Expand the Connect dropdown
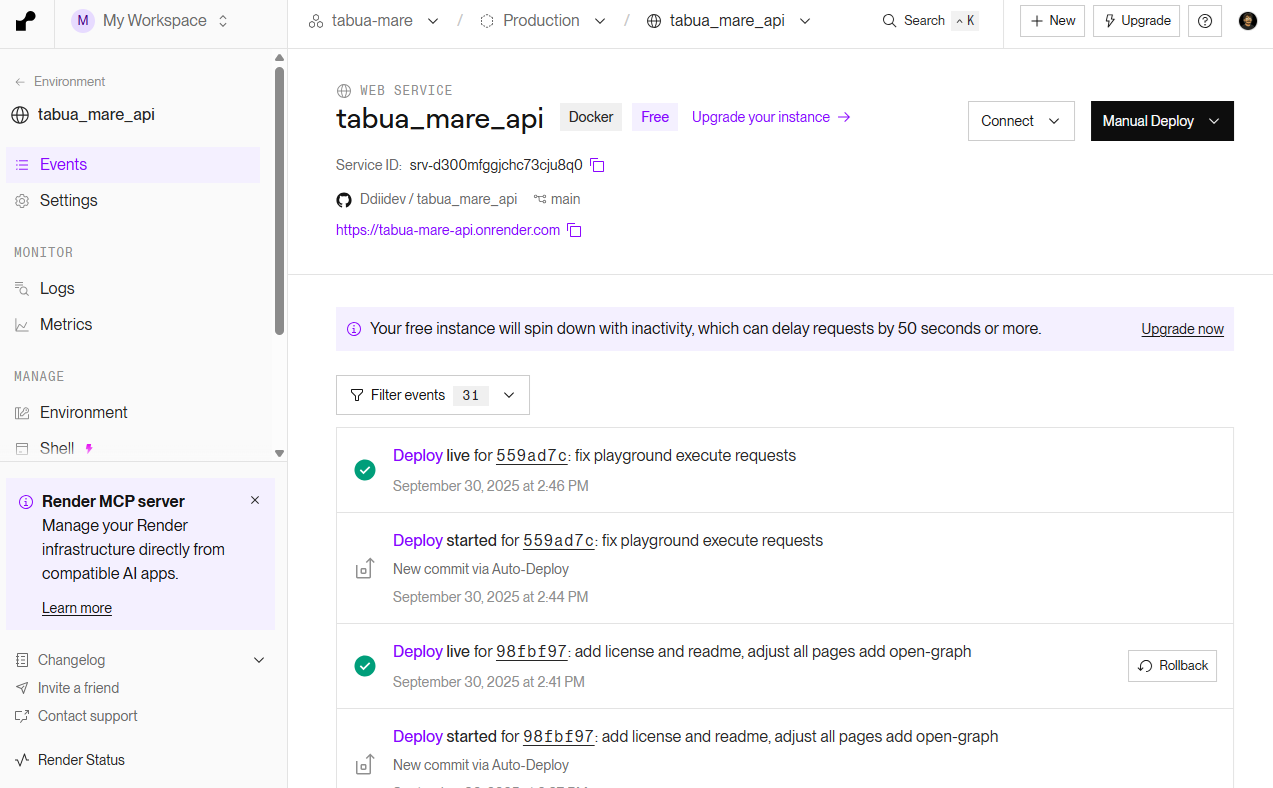This screenshot has height=788, width=1273. tap(1020, 121)
